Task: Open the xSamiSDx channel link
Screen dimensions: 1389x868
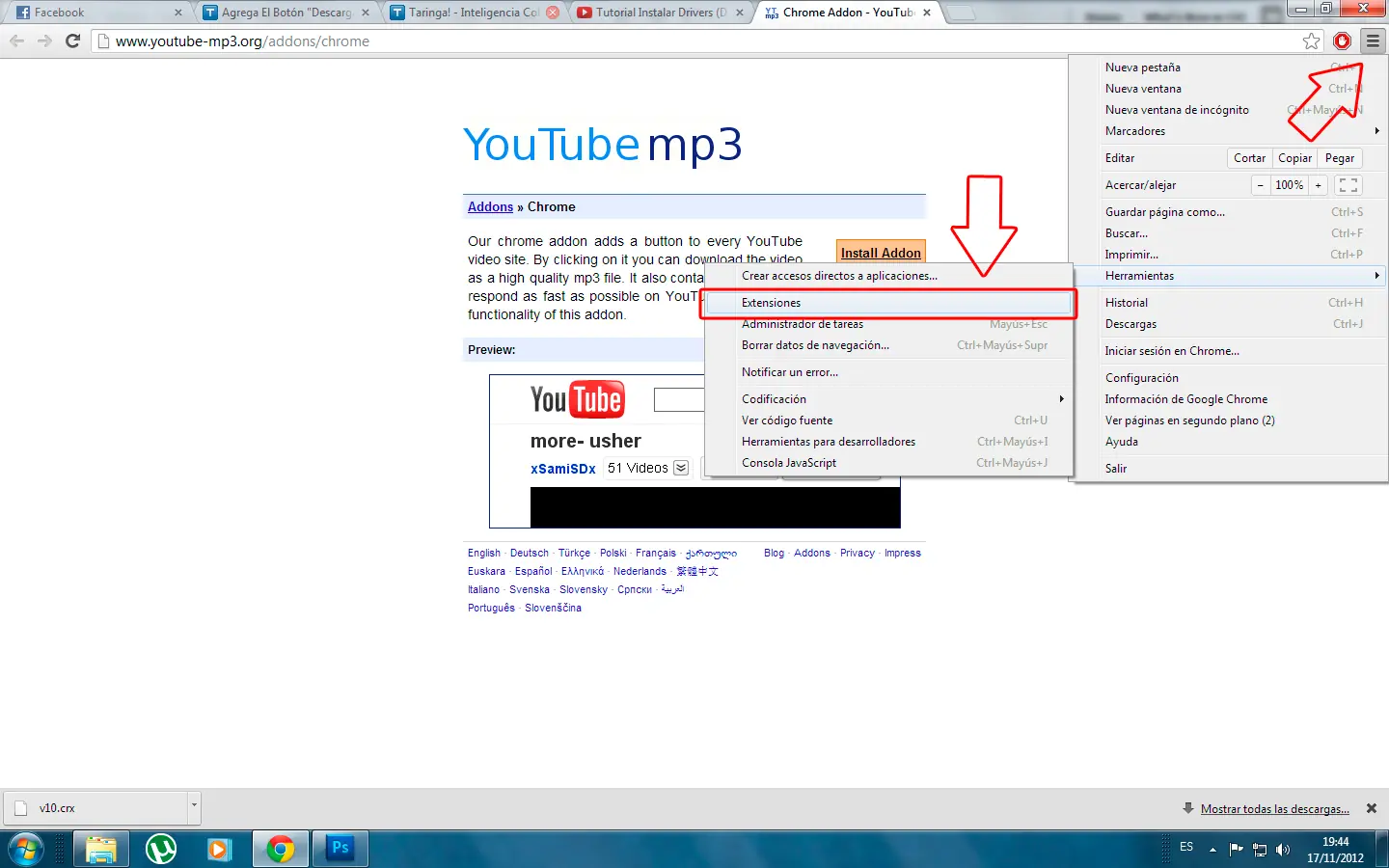Action: coord(563,469)
